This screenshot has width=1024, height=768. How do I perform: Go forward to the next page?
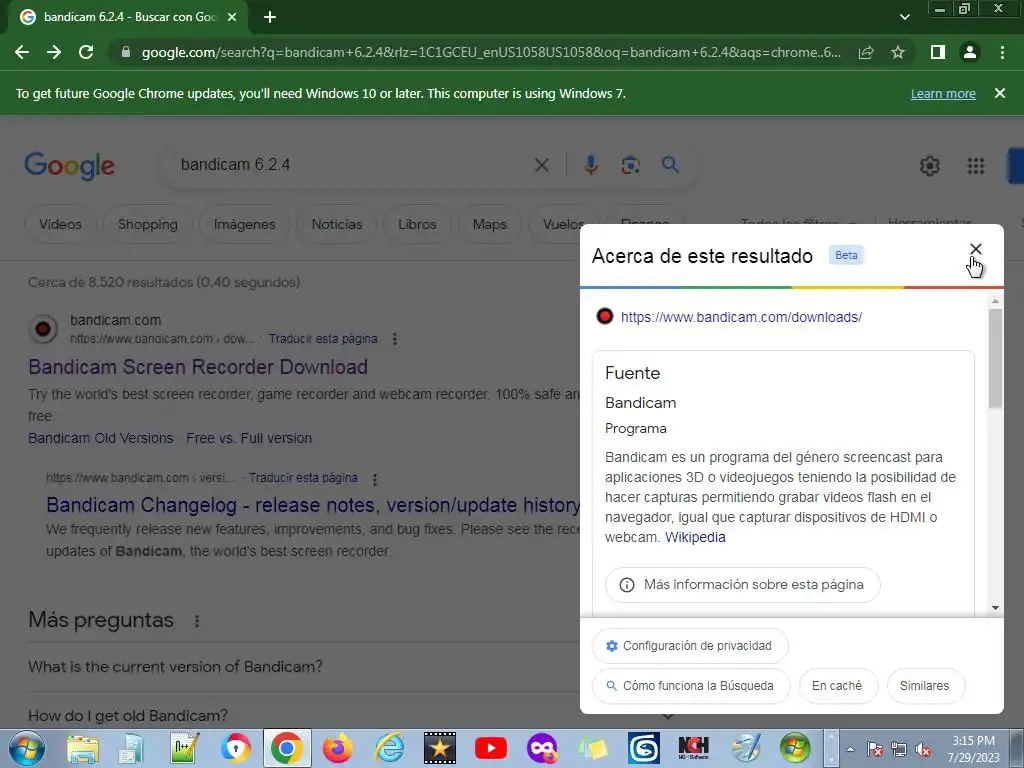click(x=54, y=52)
